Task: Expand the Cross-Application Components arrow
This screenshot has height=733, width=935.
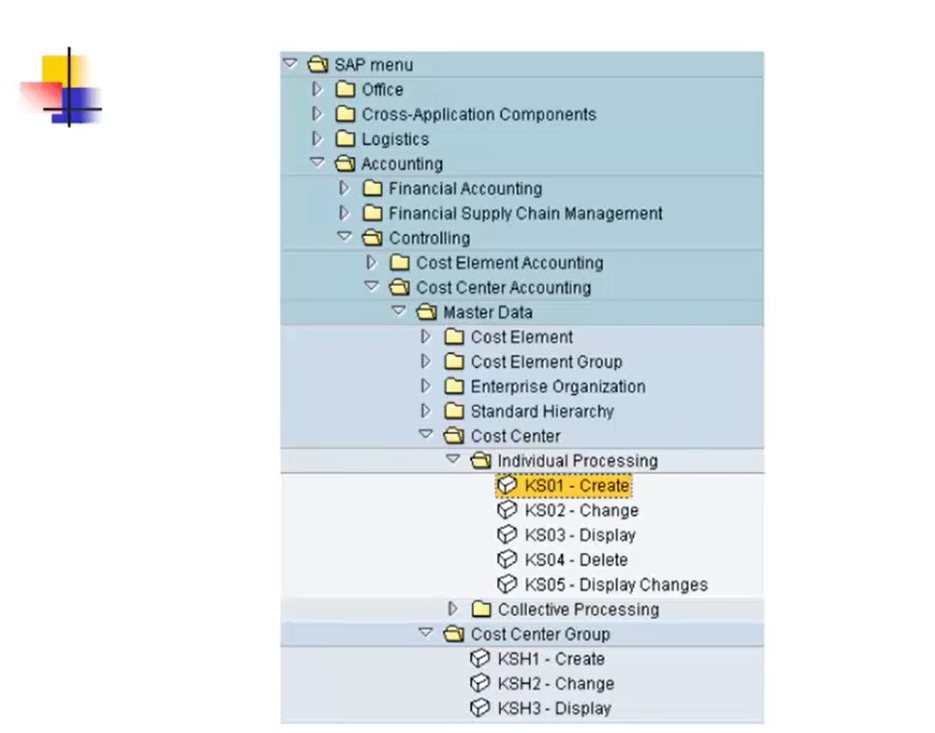Action: point(317,113)
